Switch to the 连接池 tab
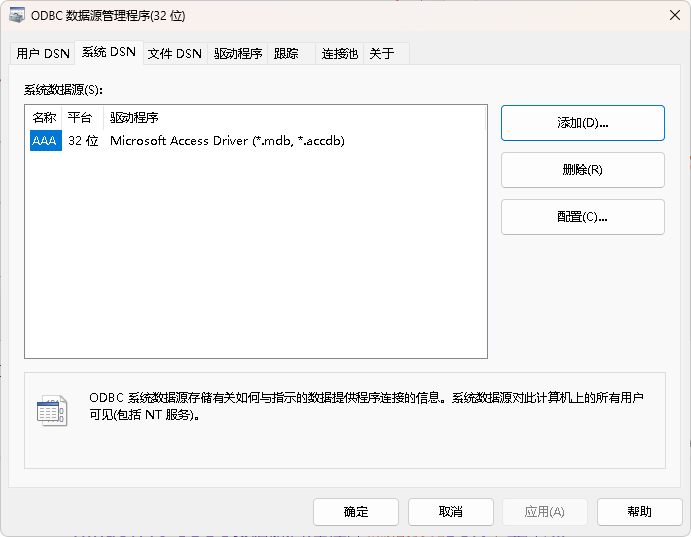The image size is (691, 537). [x=339, y=54]
